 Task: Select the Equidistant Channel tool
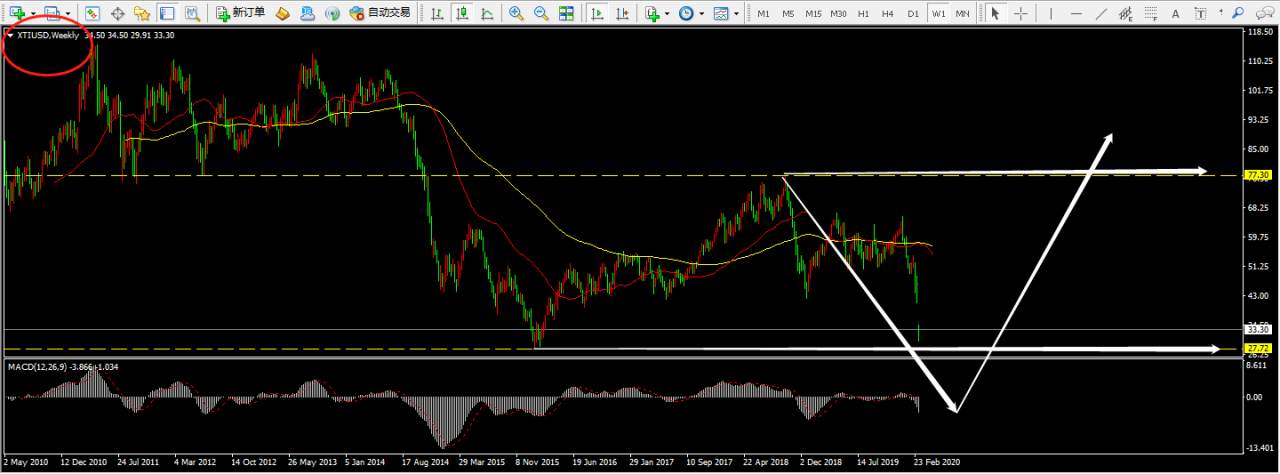[x=1126, y=13]
